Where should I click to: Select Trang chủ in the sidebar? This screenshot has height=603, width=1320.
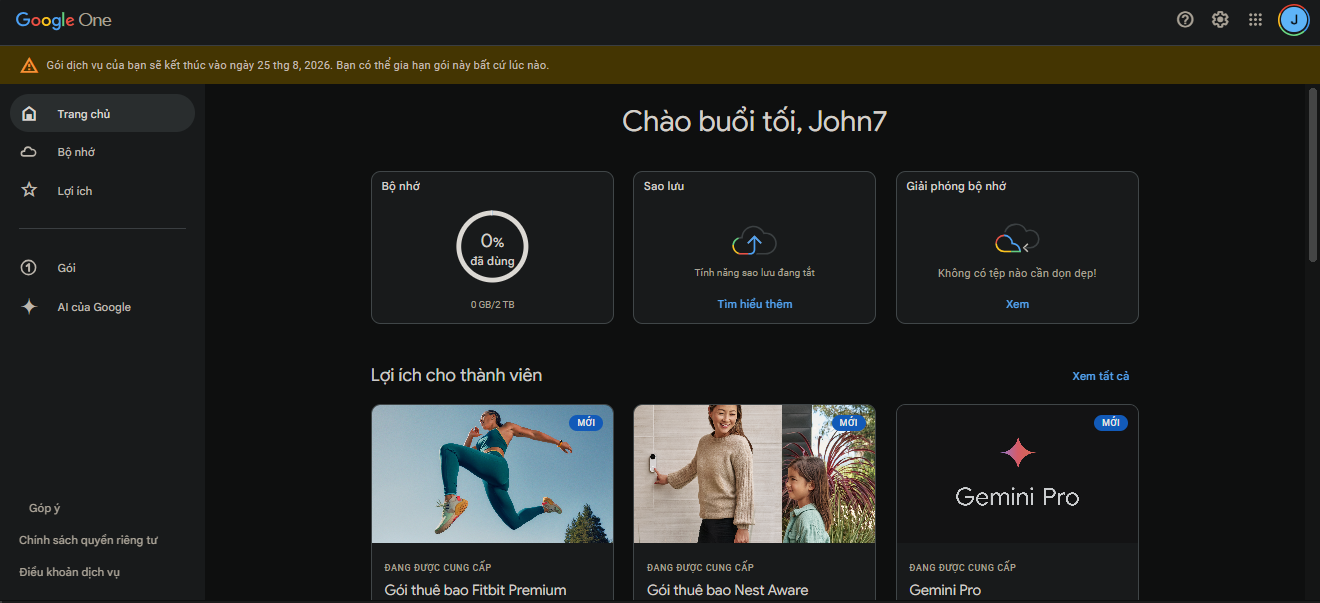[84, 114]
